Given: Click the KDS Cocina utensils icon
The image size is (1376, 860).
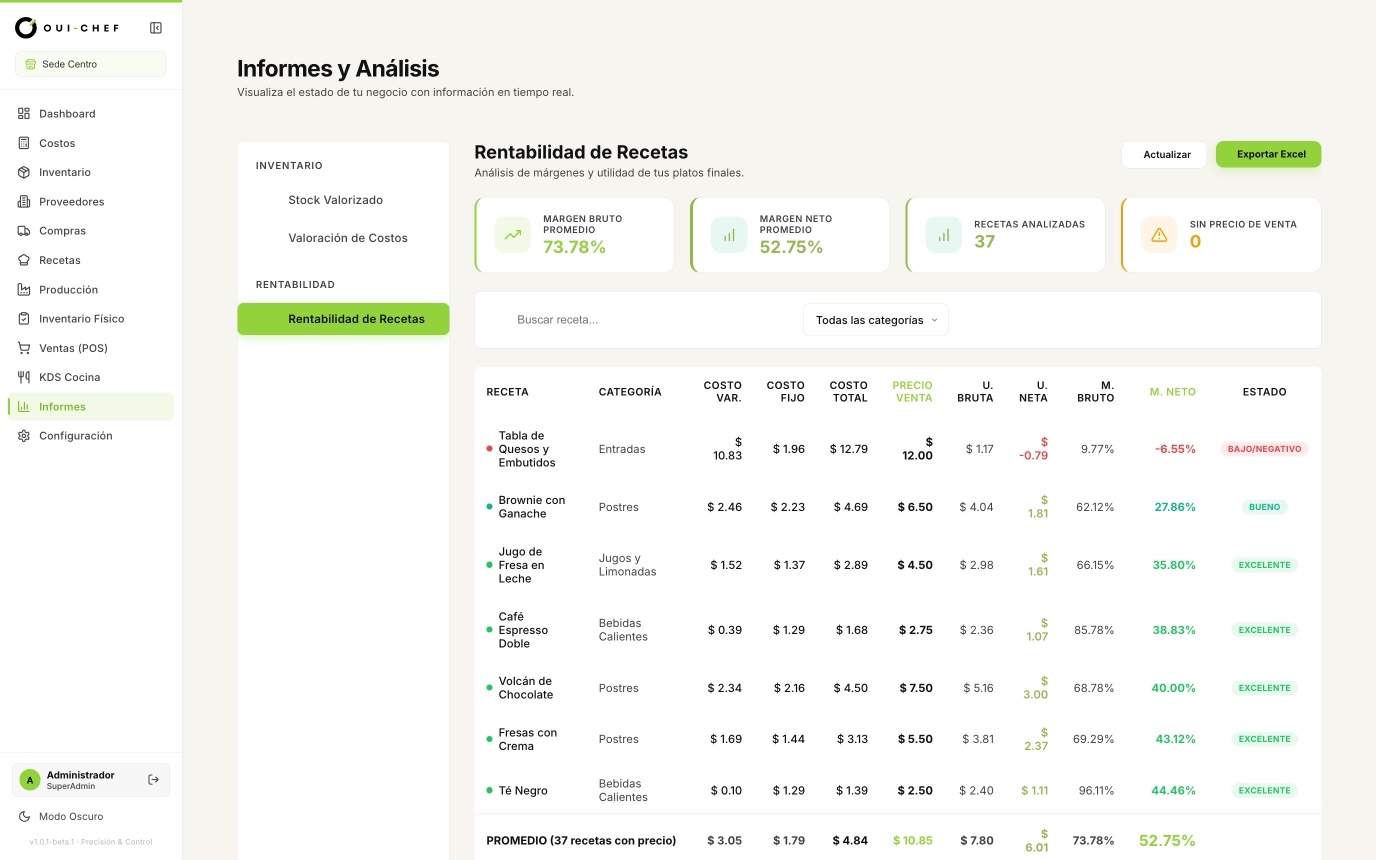Looking at the screenshot, I should (x=24, y=377).
